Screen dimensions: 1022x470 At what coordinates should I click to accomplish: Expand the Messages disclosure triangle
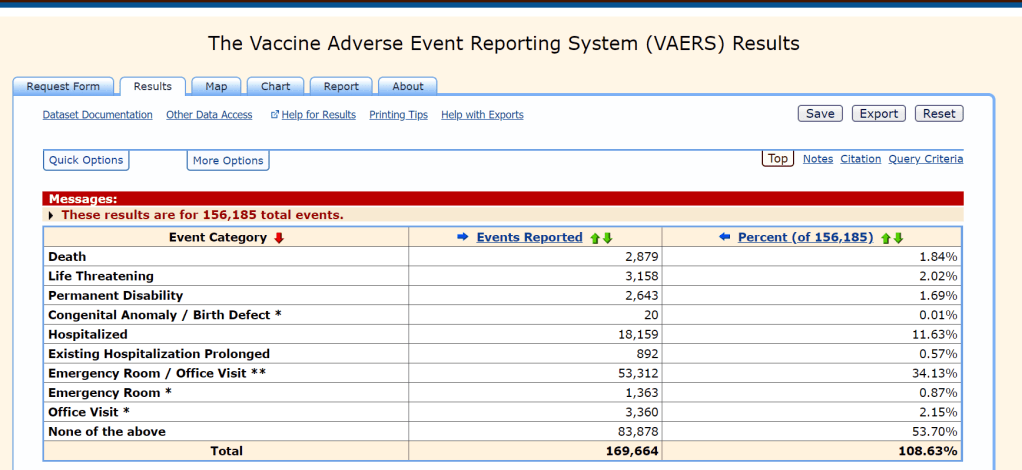(52, 215)
